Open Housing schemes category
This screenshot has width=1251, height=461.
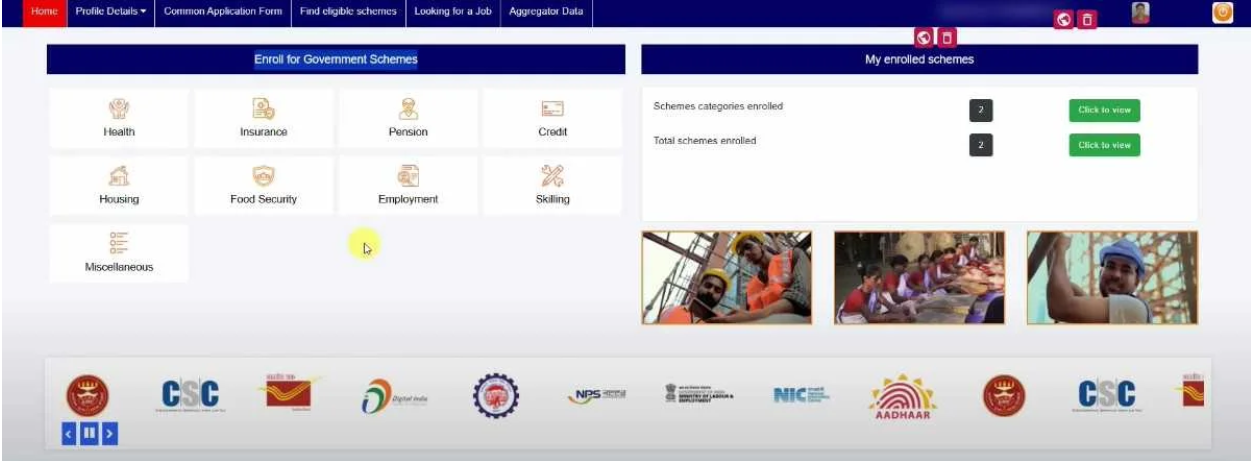click(118, 185)
